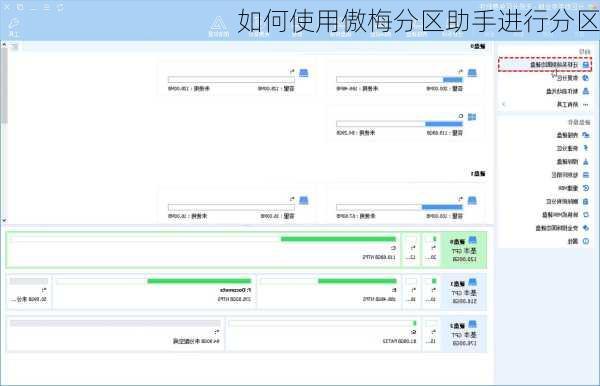
Task: Click the small view icon at pane's top-left corner
Action: click(x=14, y=47)
